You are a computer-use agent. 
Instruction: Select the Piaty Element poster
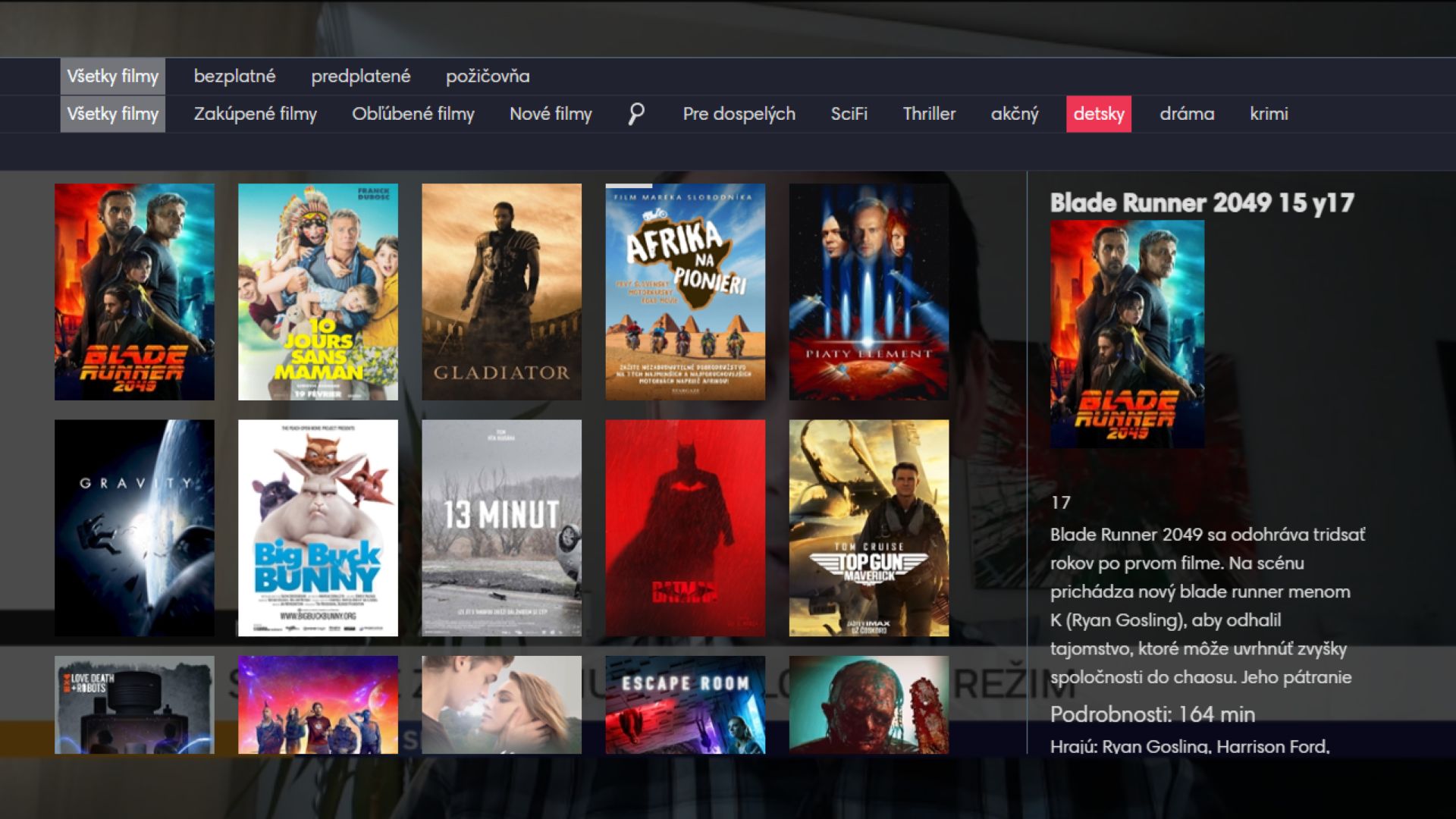[x=868, y=292]
